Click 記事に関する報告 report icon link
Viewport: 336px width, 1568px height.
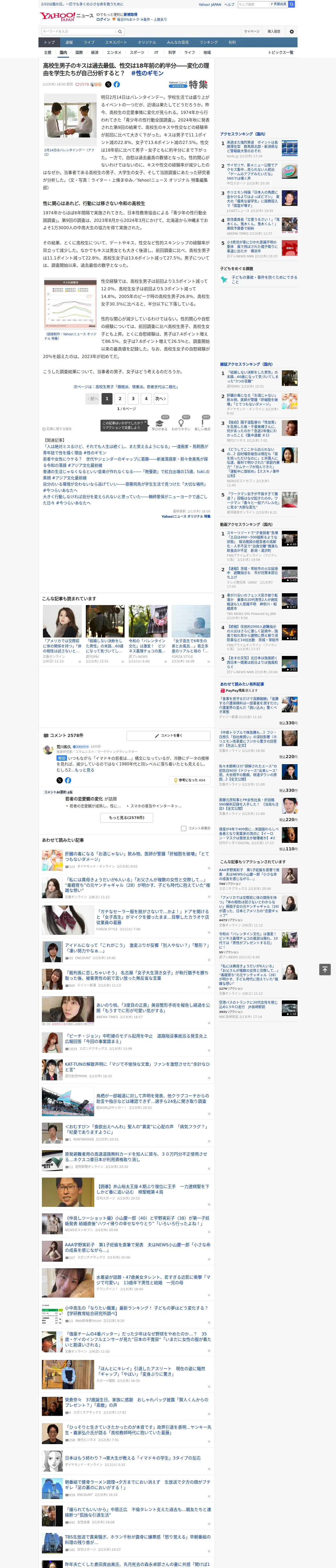tap(57, 429)
